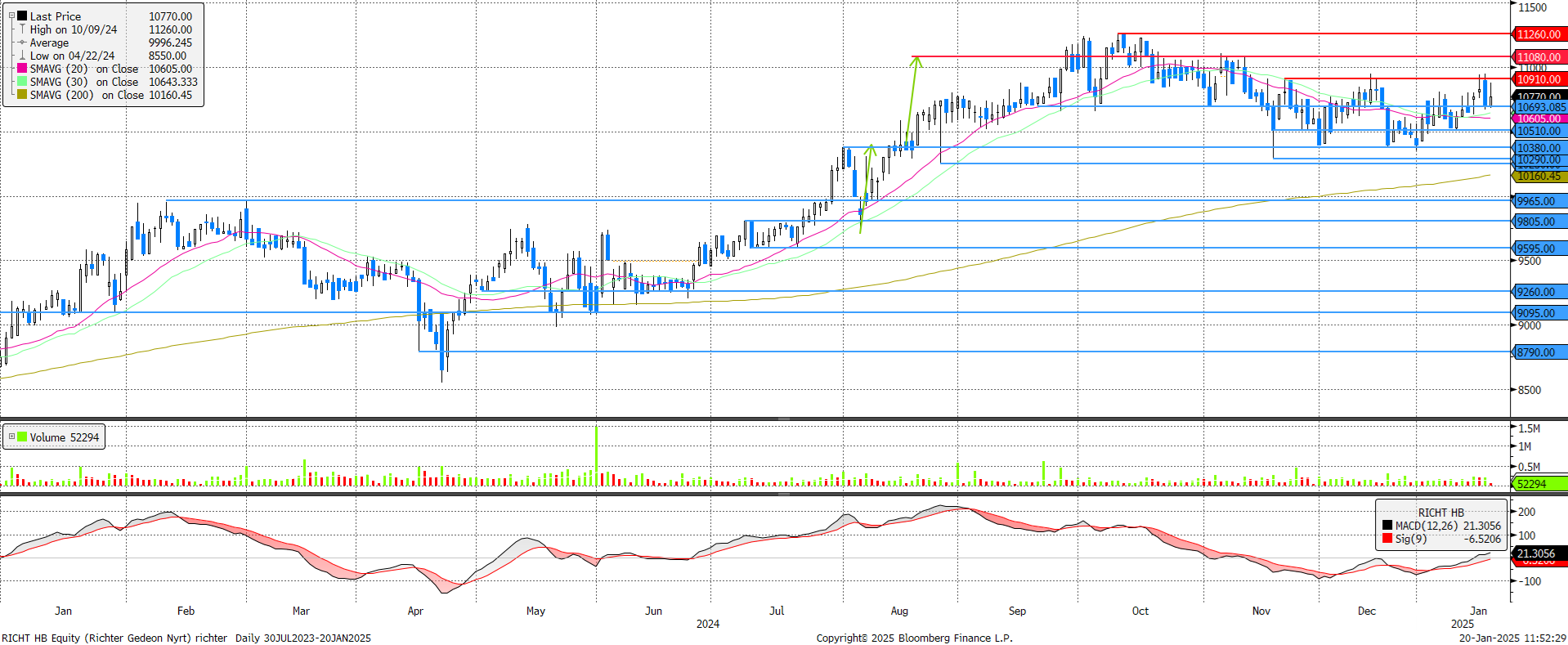This screenshot has height=645, width=1568.
Task: Click the tall May volume spike bar
Action: pyautogui.click(x=597, y=456)
